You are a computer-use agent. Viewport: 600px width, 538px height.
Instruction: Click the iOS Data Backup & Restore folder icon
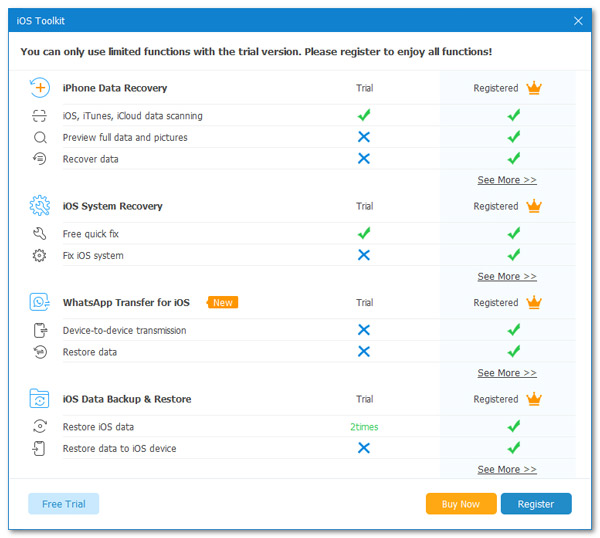tap(40, 399)
